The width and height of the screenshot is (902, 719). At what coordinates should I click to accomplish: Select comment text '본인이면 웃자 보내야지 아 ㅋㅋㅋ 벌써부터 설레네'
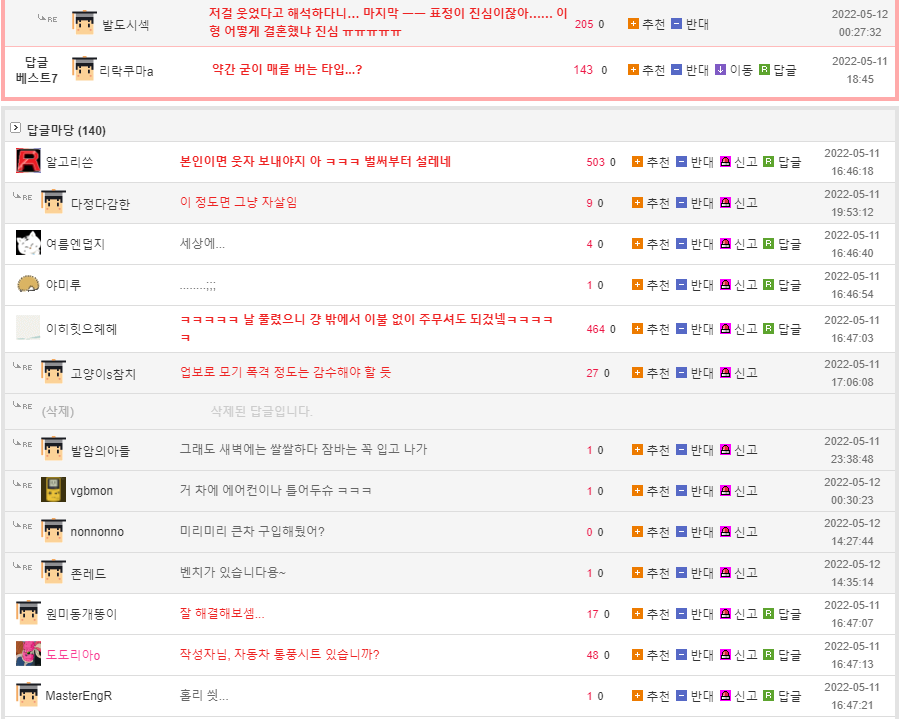click(x=315, y=162)
